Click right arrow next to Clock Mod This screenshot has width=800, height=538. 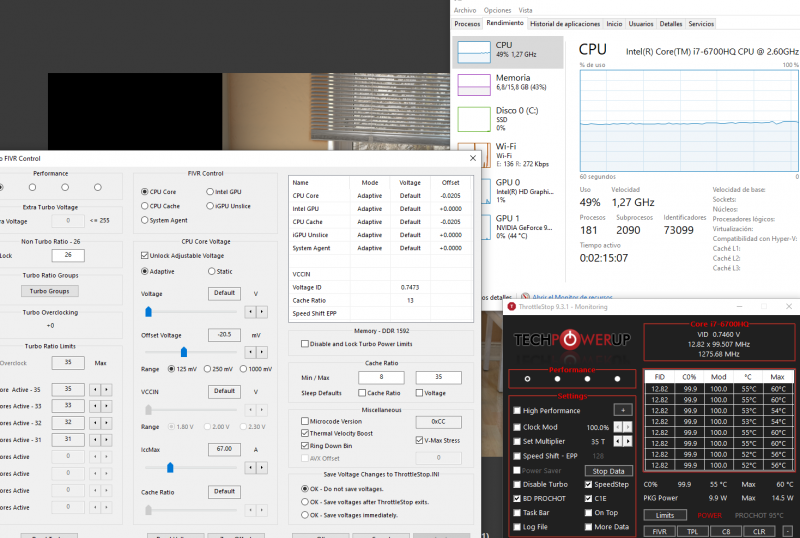(628, 427)
